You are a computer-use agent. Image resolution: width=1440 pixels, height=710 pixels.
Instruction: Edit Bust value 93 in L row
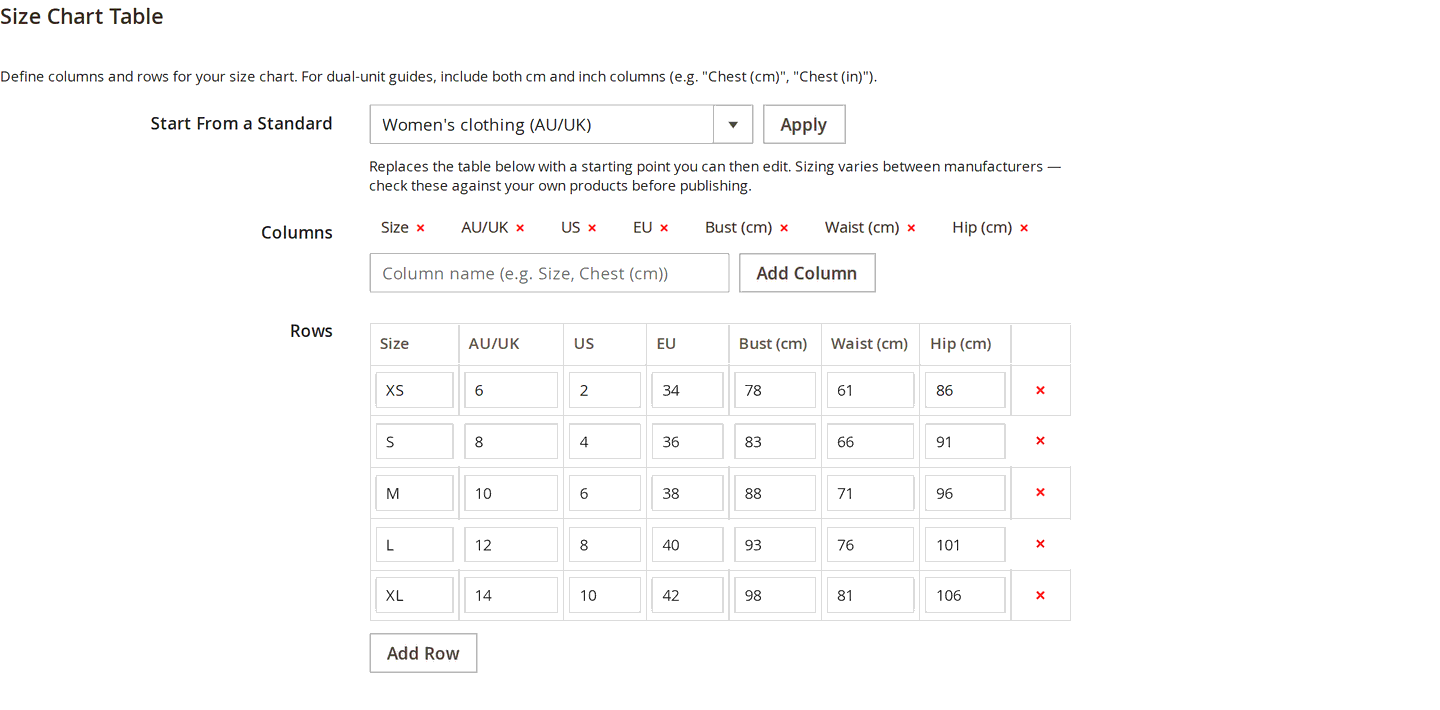point(775,544)
